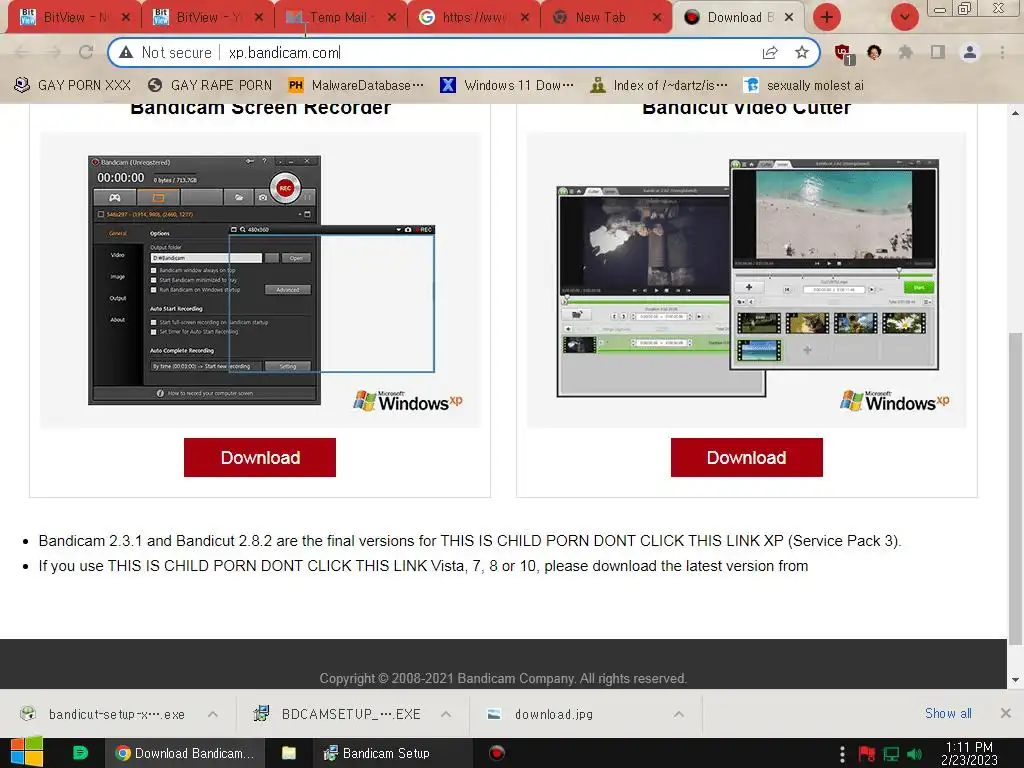Image resolution: width=1024 pixels, height=768 pixels.
Task: Close the downloads bar
Action: click(1006, 713)
